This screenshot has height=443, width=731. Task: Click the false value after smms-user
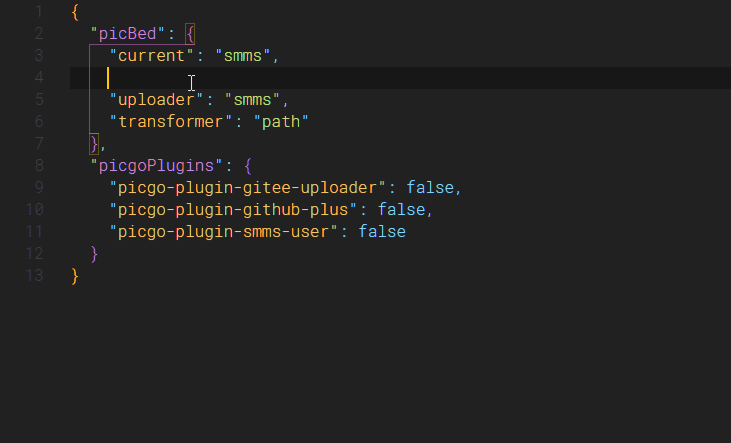point(382,231)
